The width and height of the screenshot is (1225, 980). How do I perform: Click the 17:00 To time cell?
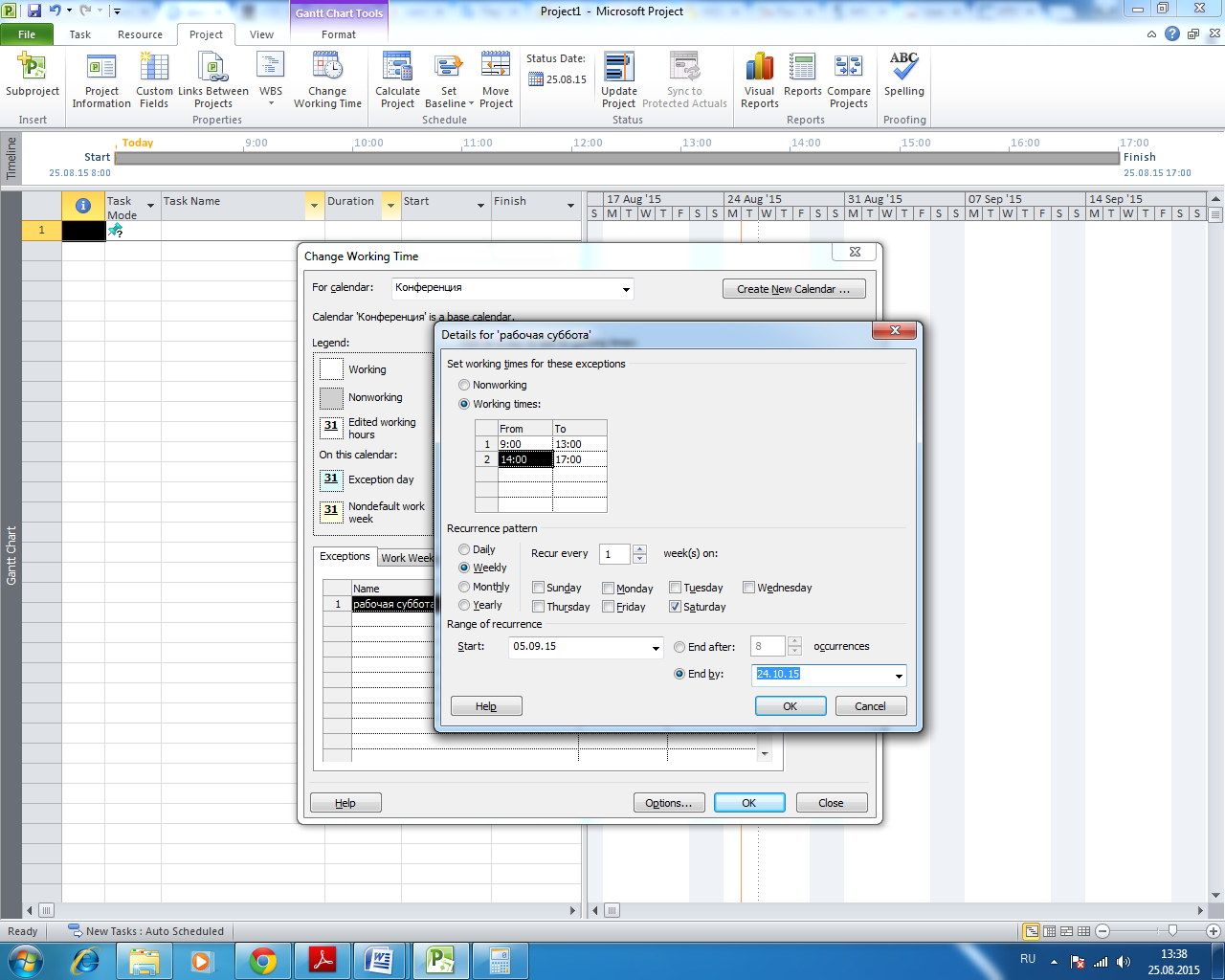(x=580, y=459)
